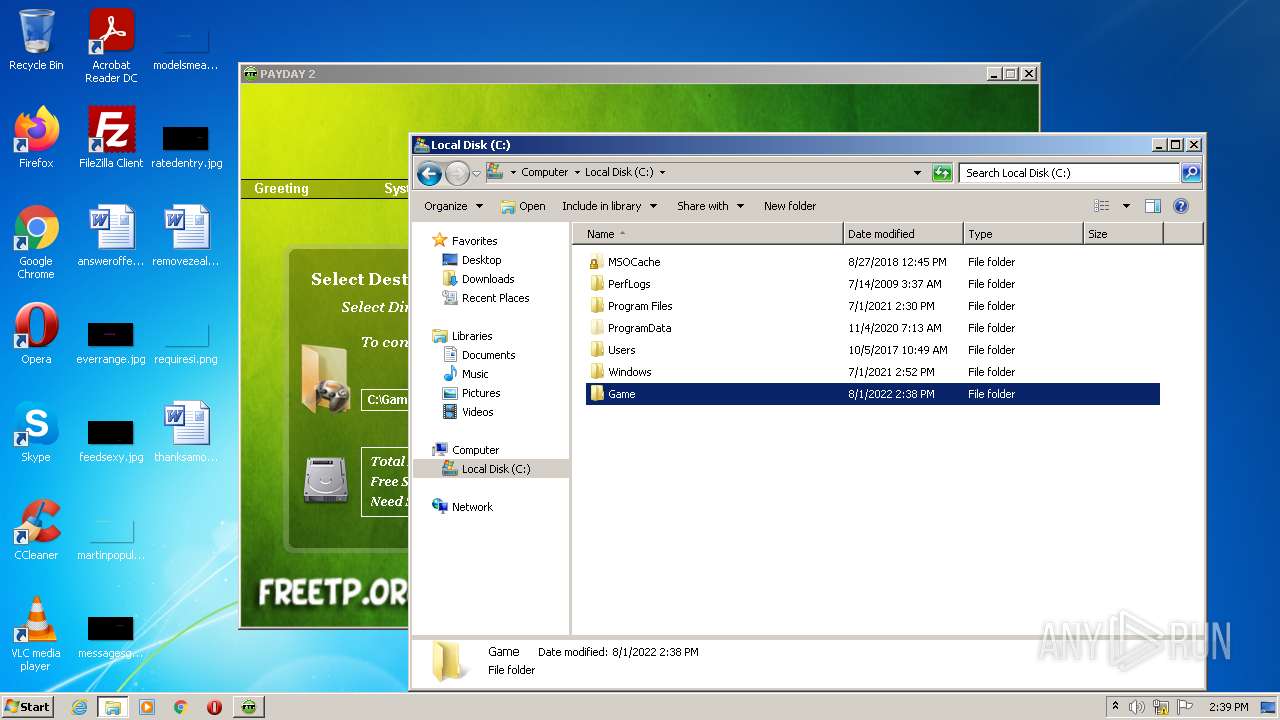
Task: Click destination path field in PAYDAY 2 installer
Action: (x=386, y=400)
